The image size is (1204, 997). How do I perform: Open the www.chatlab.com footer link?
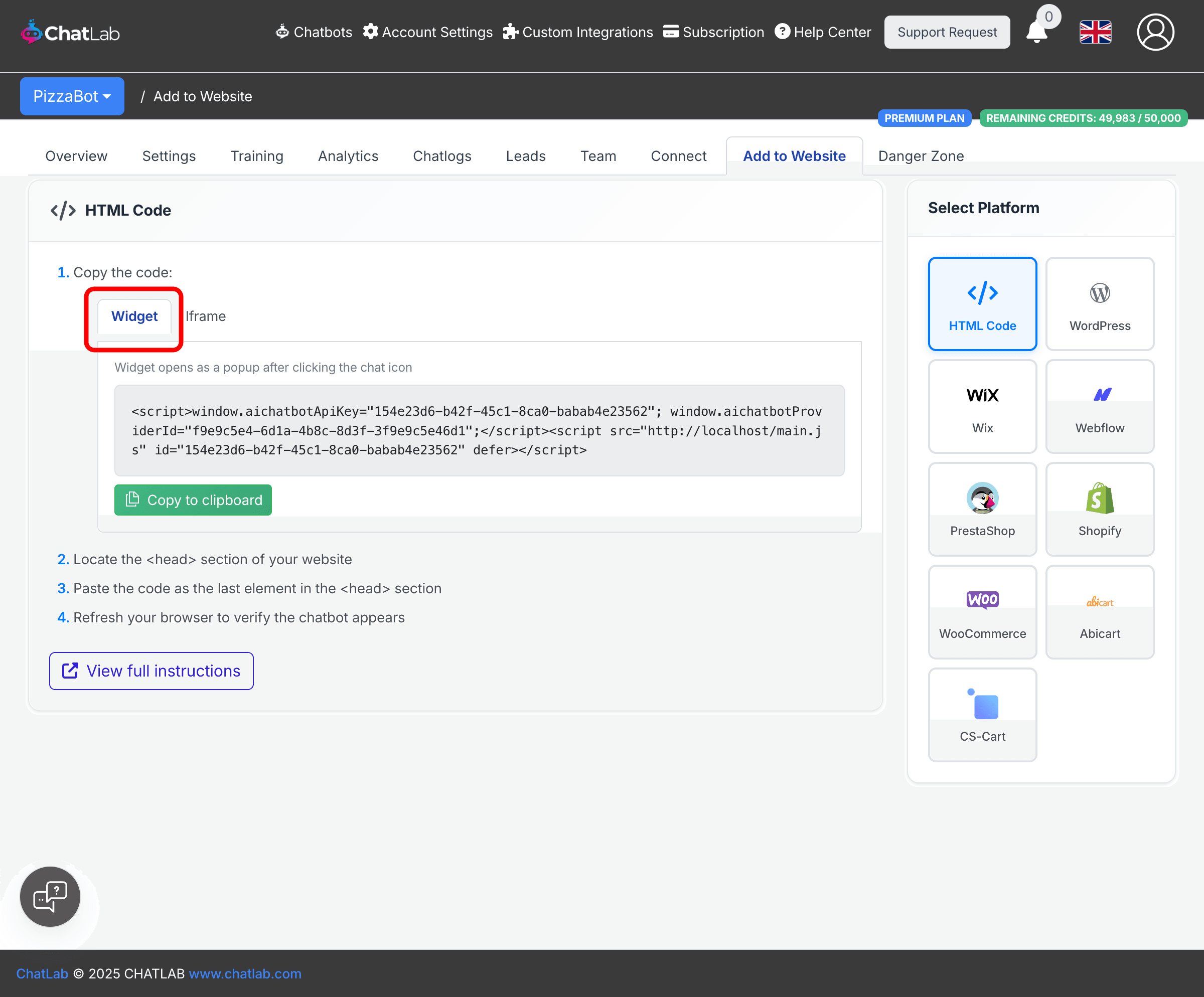click(x=245, y=973)
